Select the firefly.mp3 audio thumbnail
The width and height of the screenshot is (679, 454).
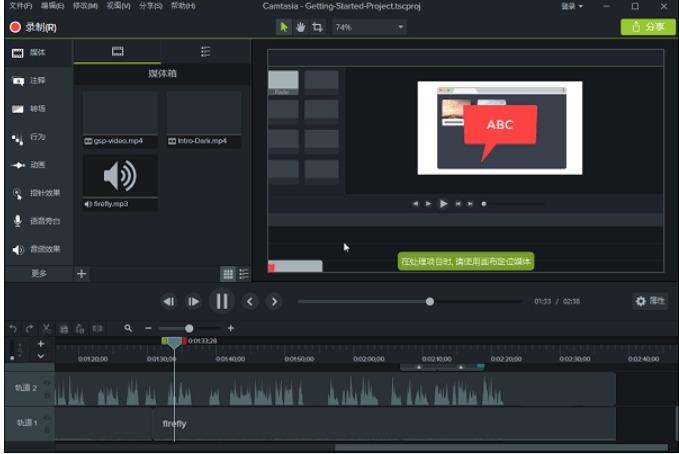(x=120, y=183)
